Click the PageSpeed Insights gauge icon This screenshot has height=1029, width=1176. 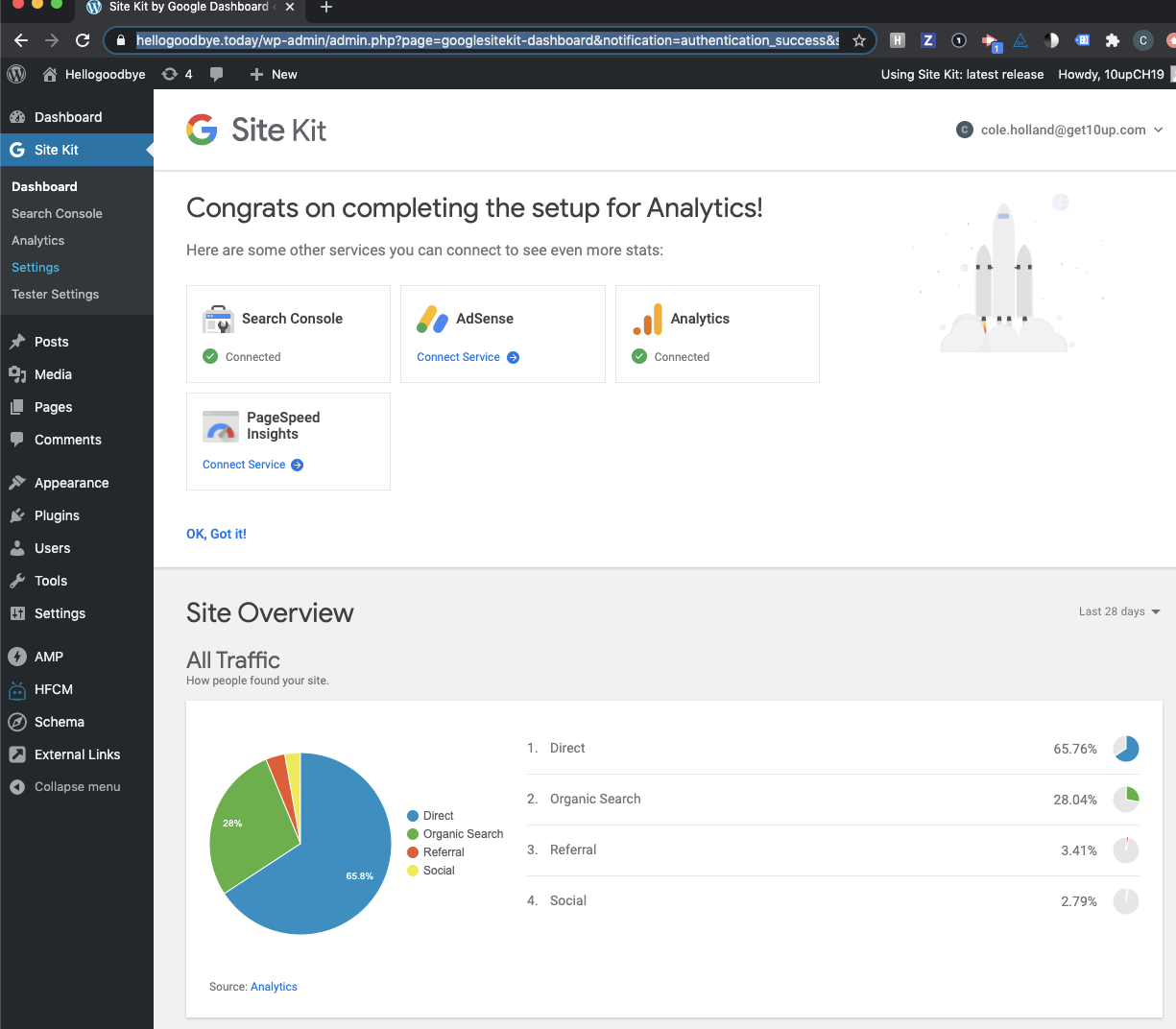[221, 425]
